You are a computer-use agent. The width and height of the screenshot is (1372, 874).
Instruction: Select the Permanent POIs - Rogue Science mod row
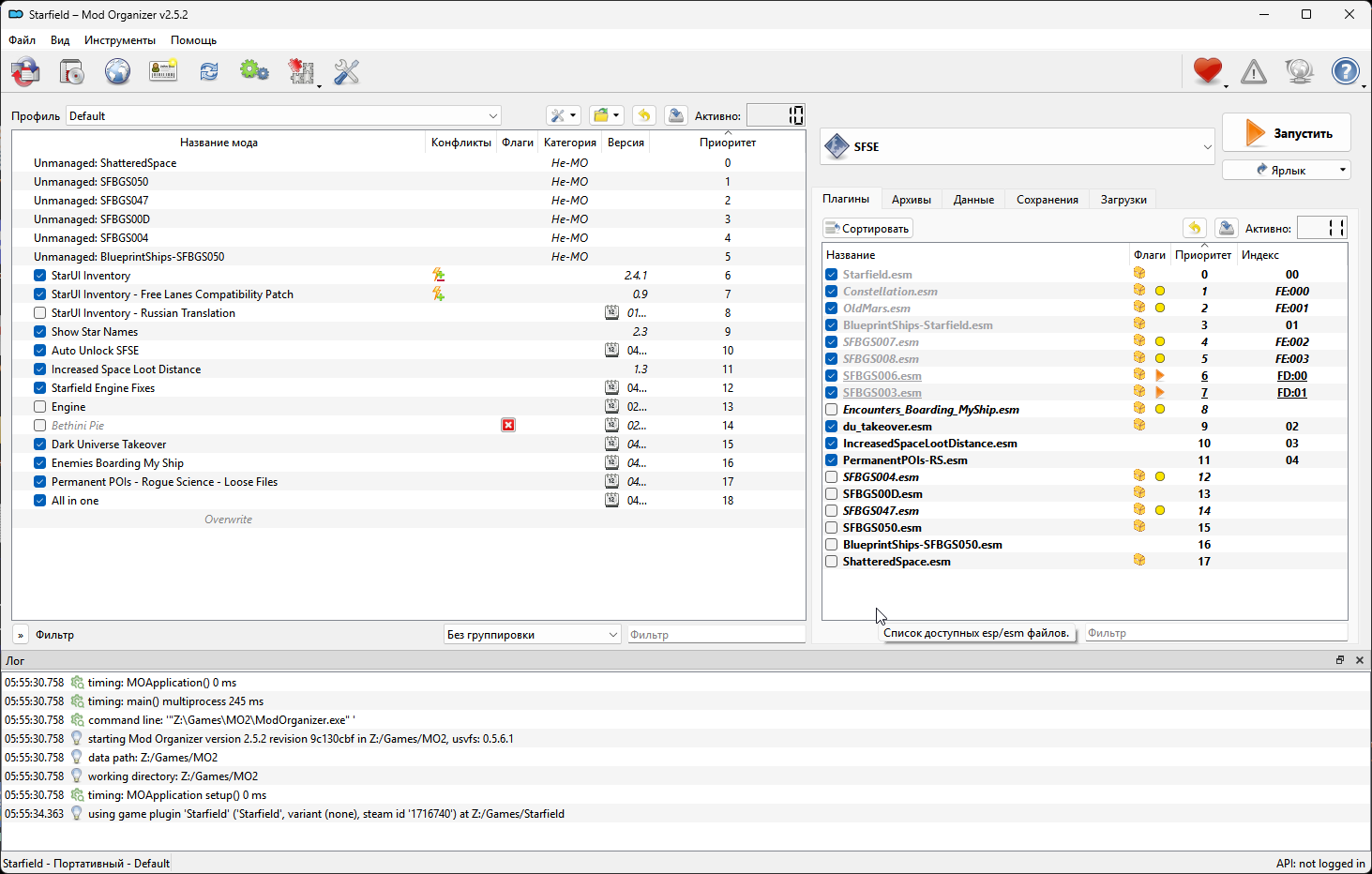[409, 482]
